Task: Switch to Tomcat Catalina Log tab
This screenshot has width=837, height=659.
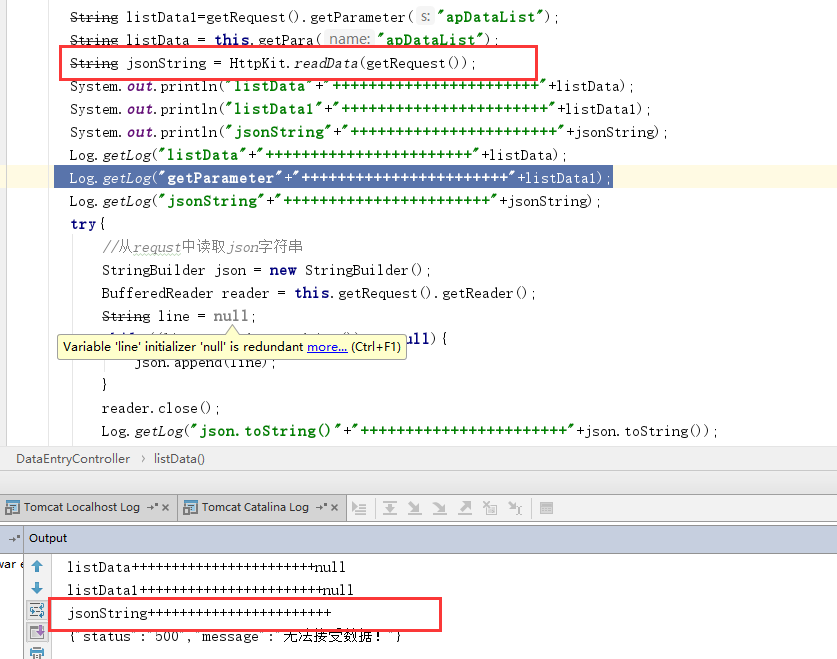Action: pos(255,507)
